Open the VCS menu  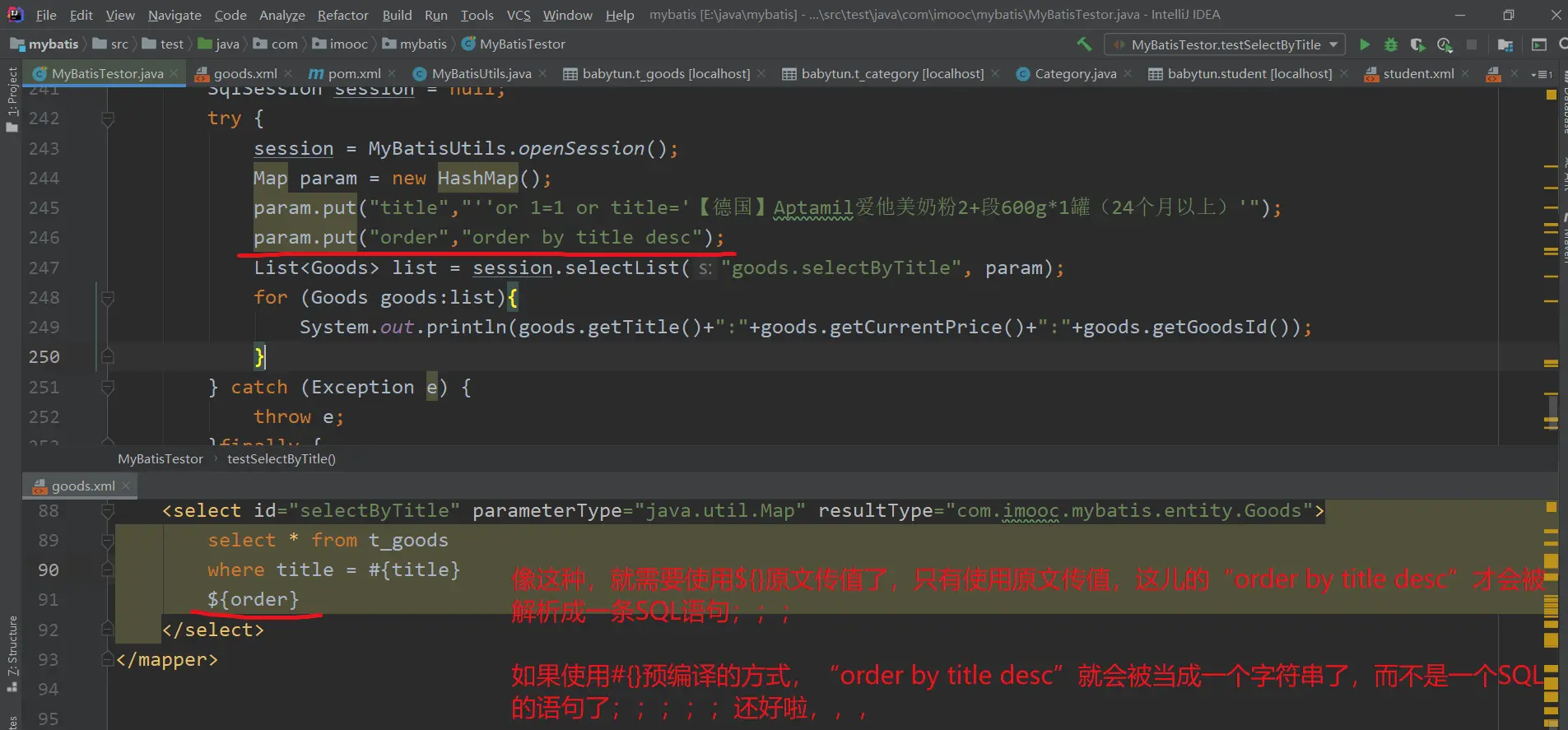pyautogui.click(x=519, y=15)
